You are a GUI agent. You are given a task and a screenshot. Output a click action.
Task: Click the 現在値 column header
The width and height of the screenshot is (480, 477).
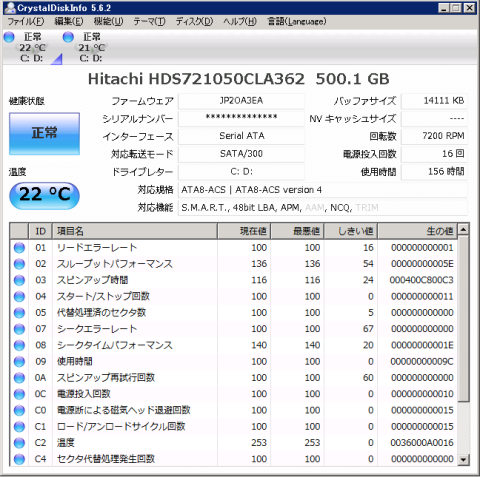tap(244, 231)
